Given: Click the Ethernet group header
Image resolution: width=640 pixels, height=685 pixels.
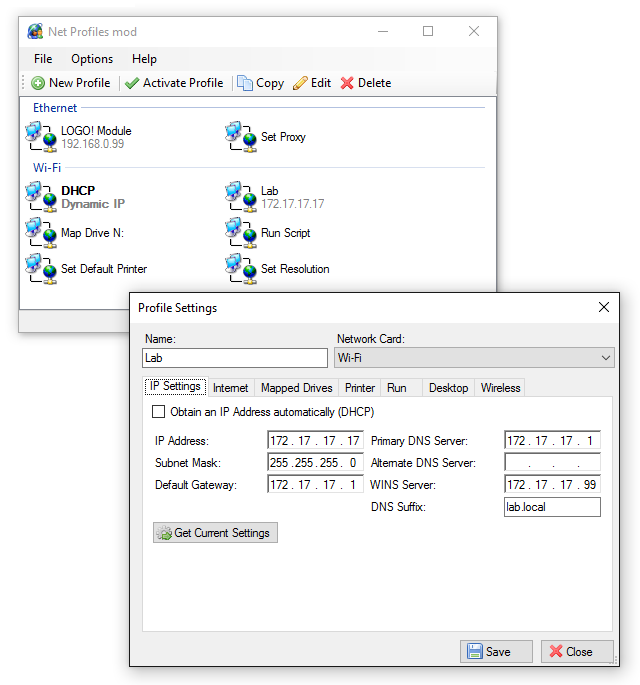Looking at the screenshot, I should (55, 107).
